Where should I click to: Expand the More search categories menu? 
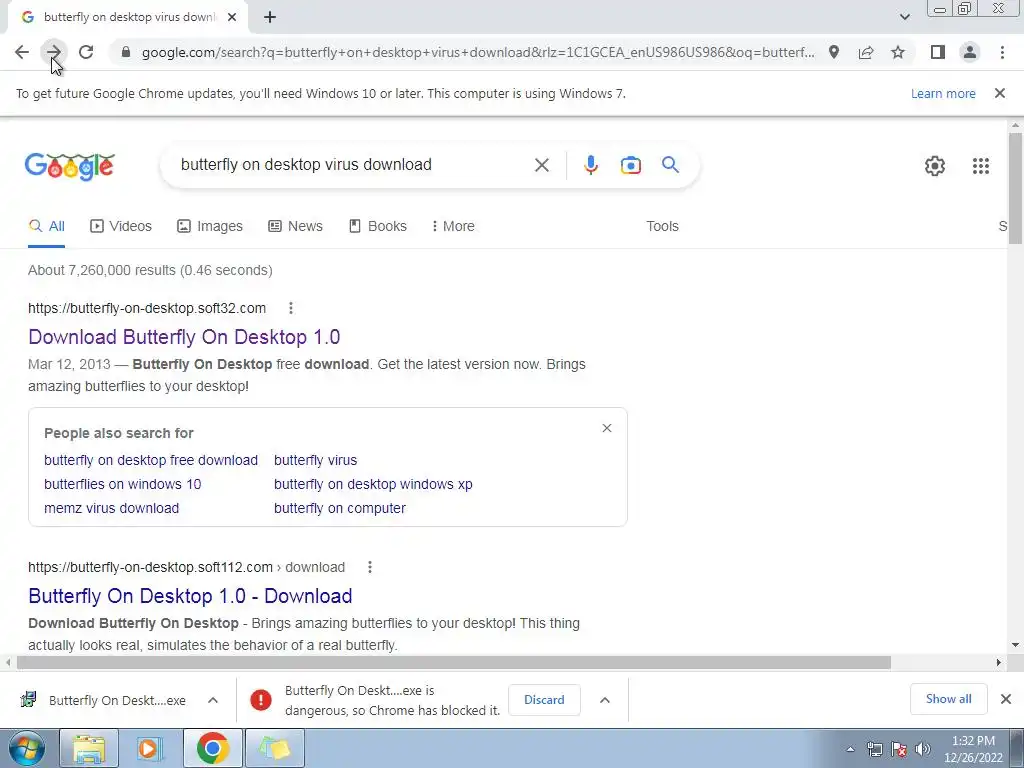(453, 226)
